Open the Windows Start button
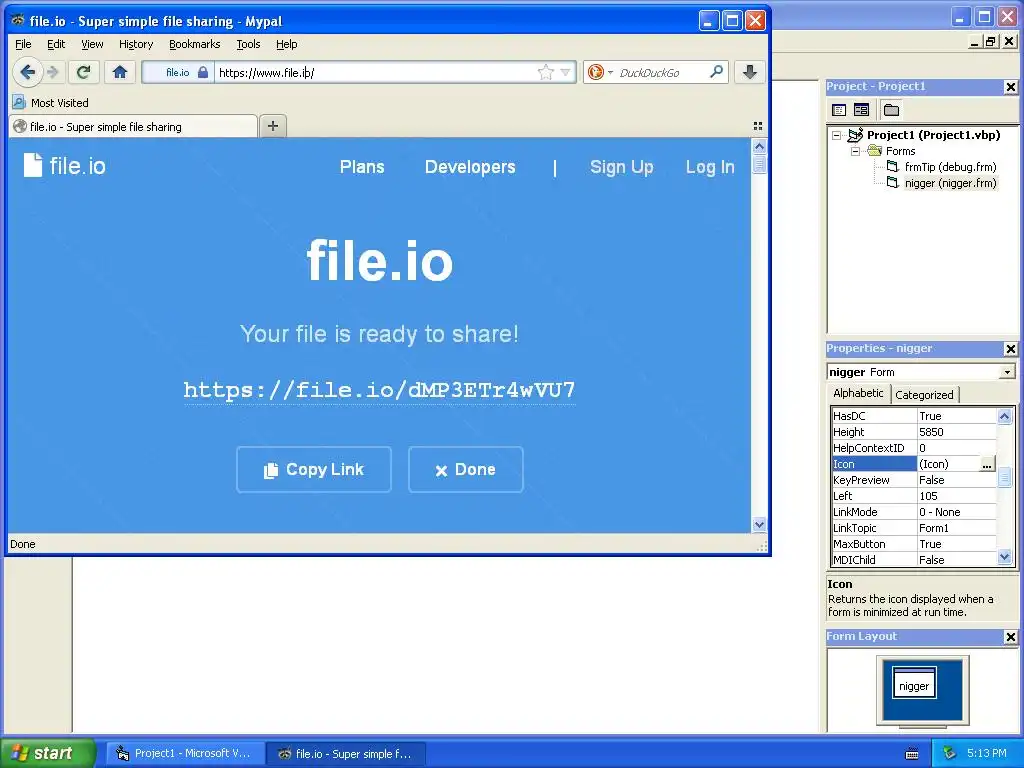1024x768 pixels. pyautogui.click(x=47, y=753)
